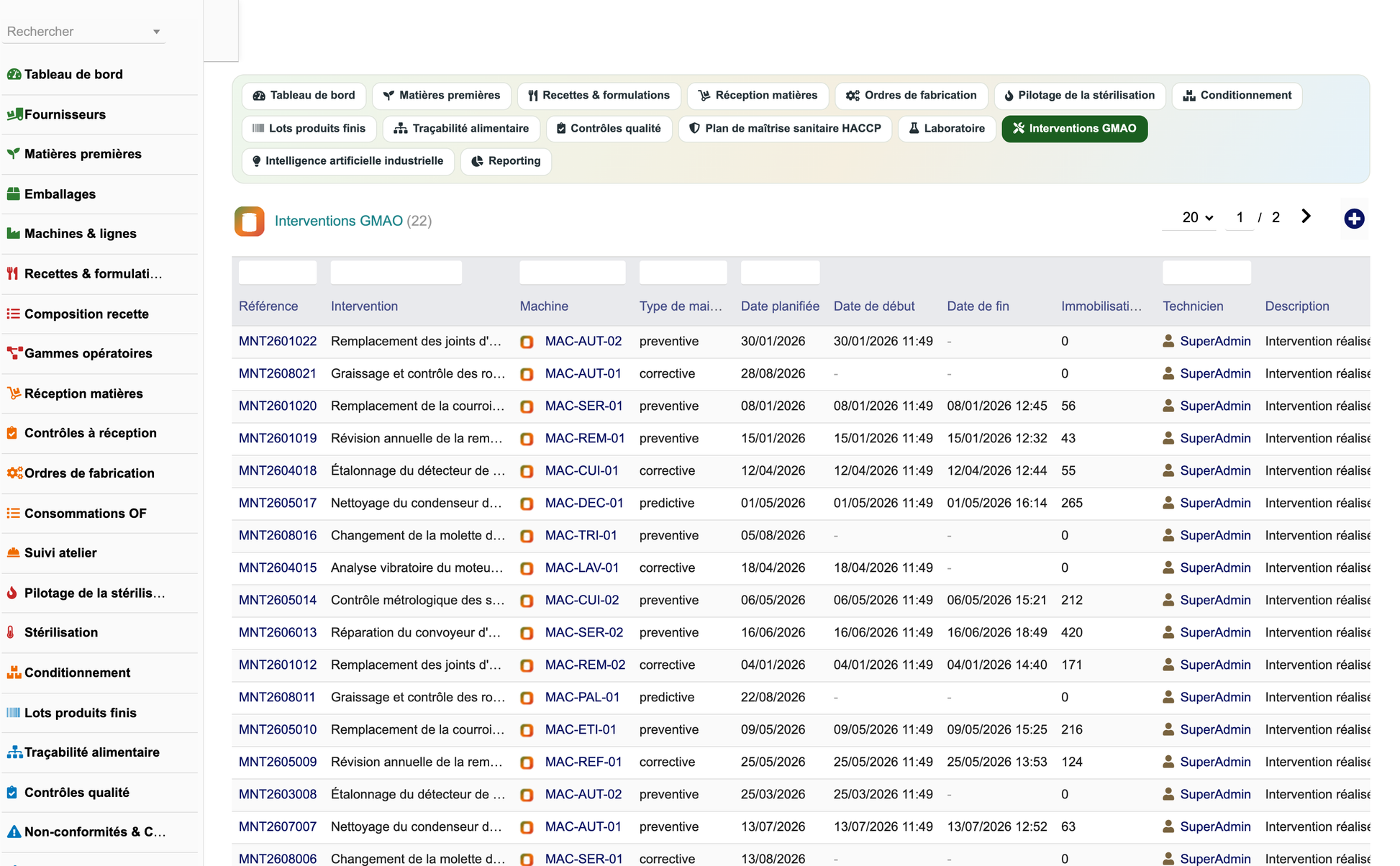Screen dimensions: 1400x866
Task: Open intervention reference MNT2601022
Action: pos(278,342)
